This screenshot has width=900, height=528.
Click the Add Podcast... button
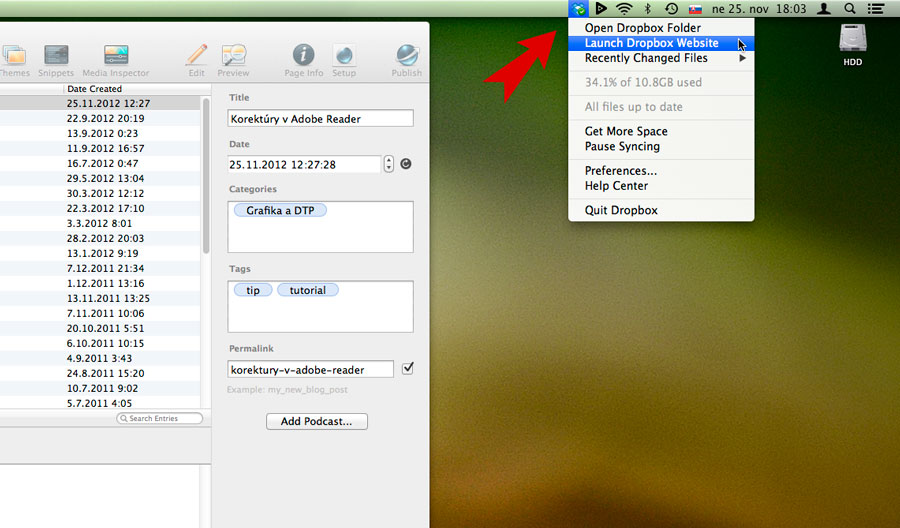coord(317,421)
